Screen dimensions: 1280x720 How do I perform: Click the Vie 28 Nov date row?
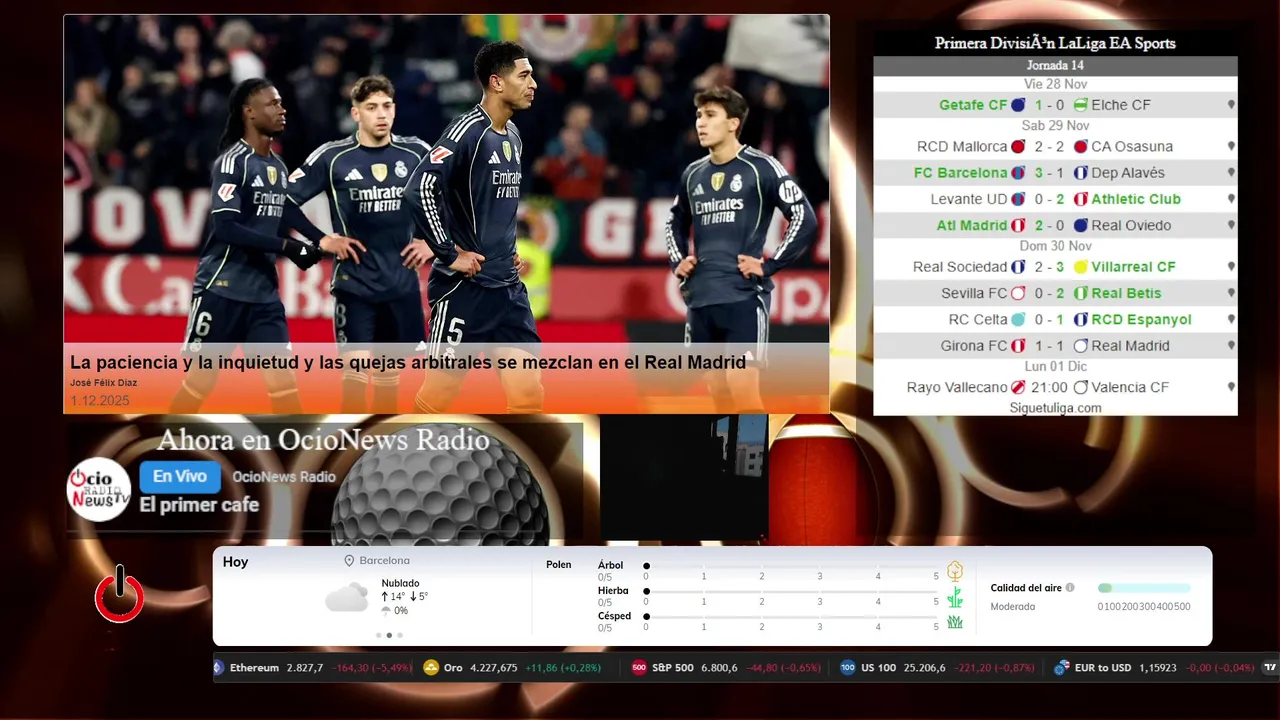pos(1055,84)
